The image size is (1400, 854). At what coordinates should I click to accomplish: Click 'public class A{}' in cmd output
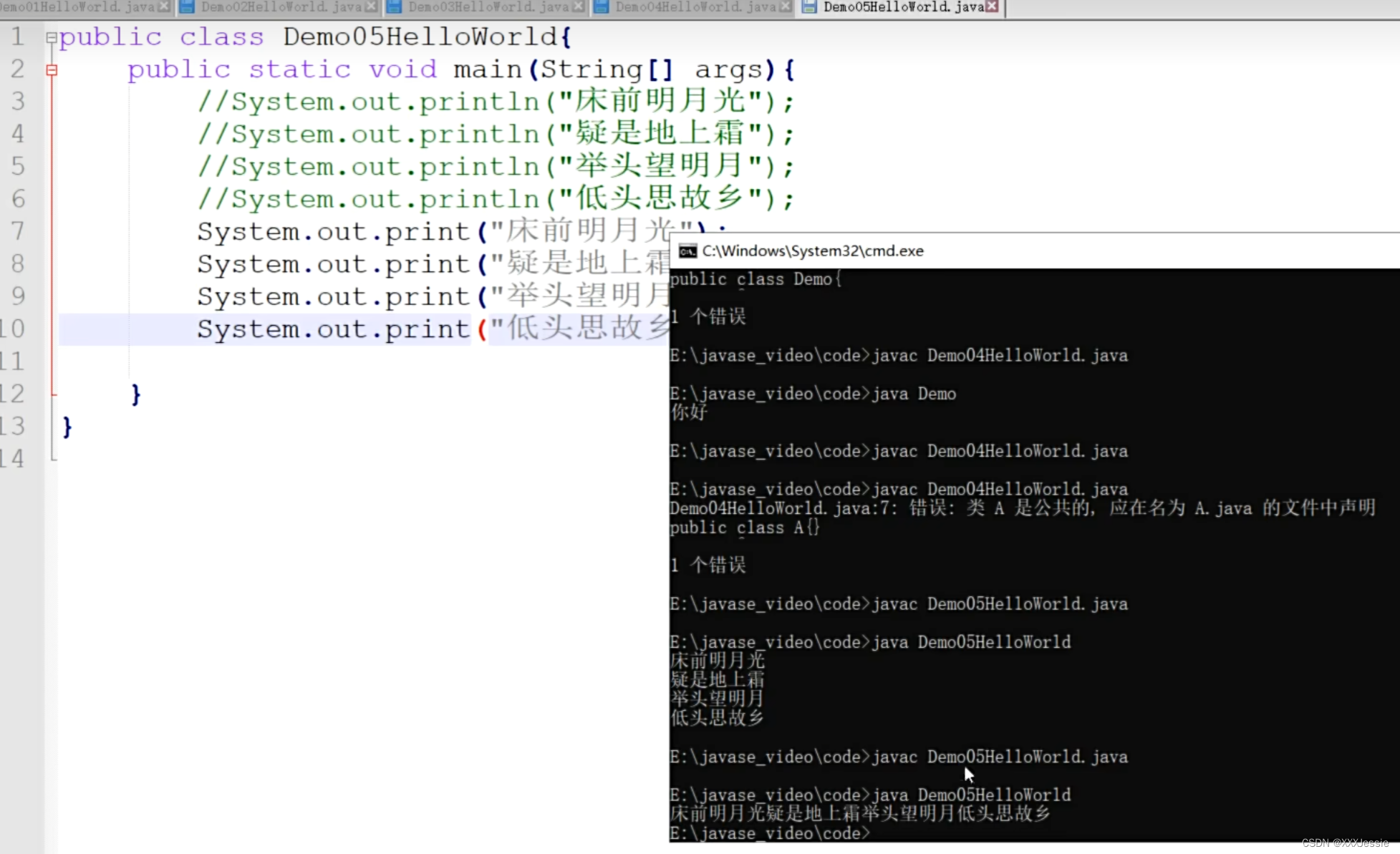[x=745, y=528]
